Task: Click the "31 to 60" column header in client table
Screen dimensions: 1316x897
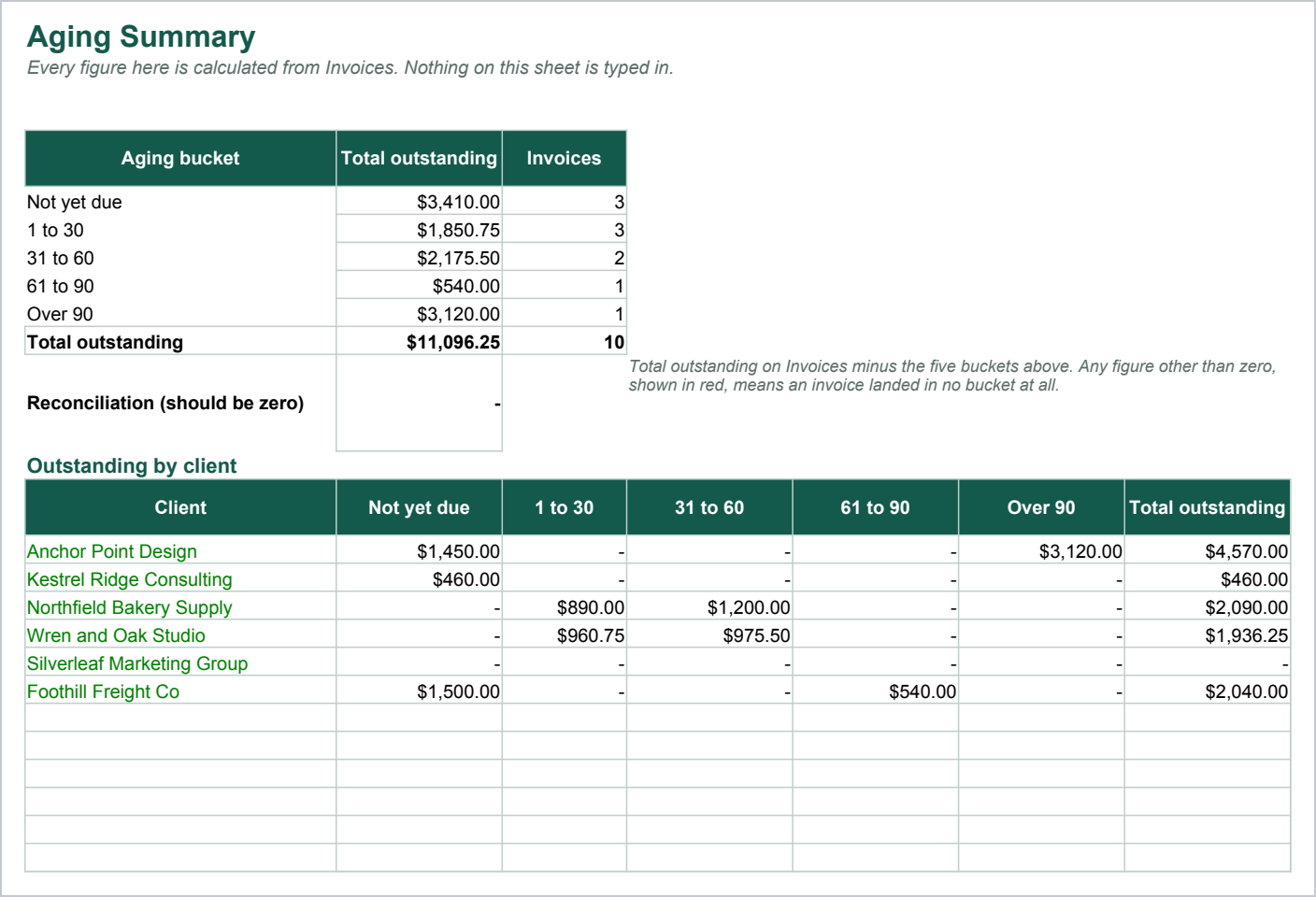Action: (x=709, y=507)
